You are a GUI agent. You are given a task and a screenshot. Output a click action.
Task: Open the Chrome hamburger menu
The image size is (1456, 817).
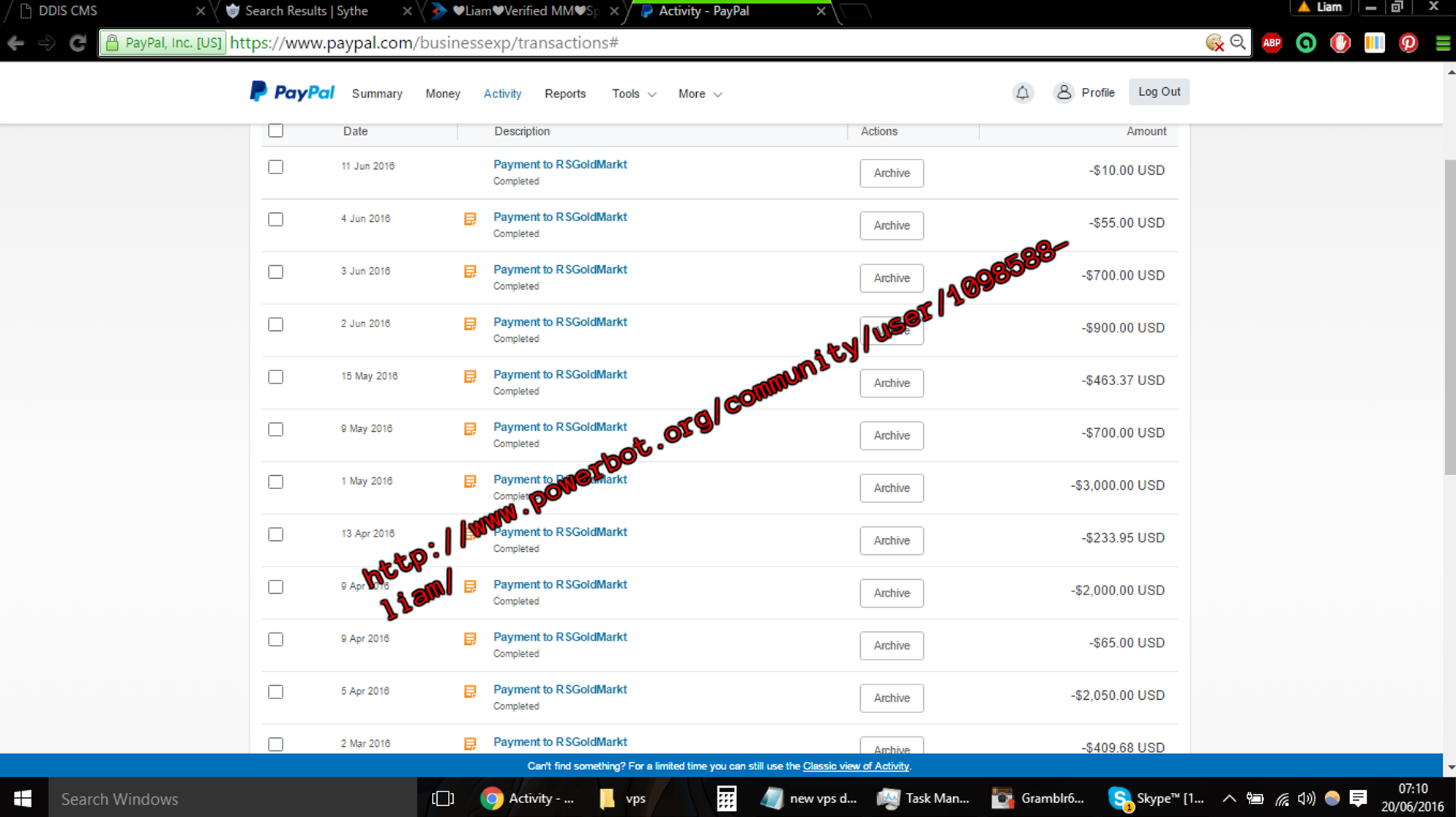tap(1443, 43)
